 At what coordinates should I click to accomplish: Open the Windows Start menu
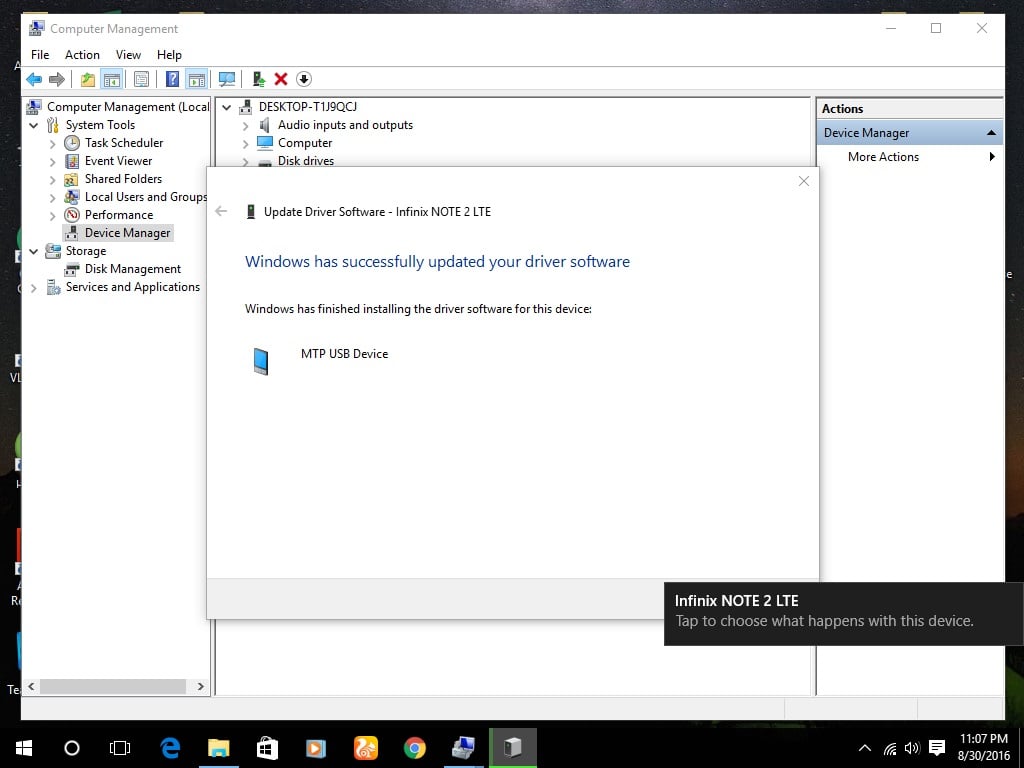(x=24, y=748)
